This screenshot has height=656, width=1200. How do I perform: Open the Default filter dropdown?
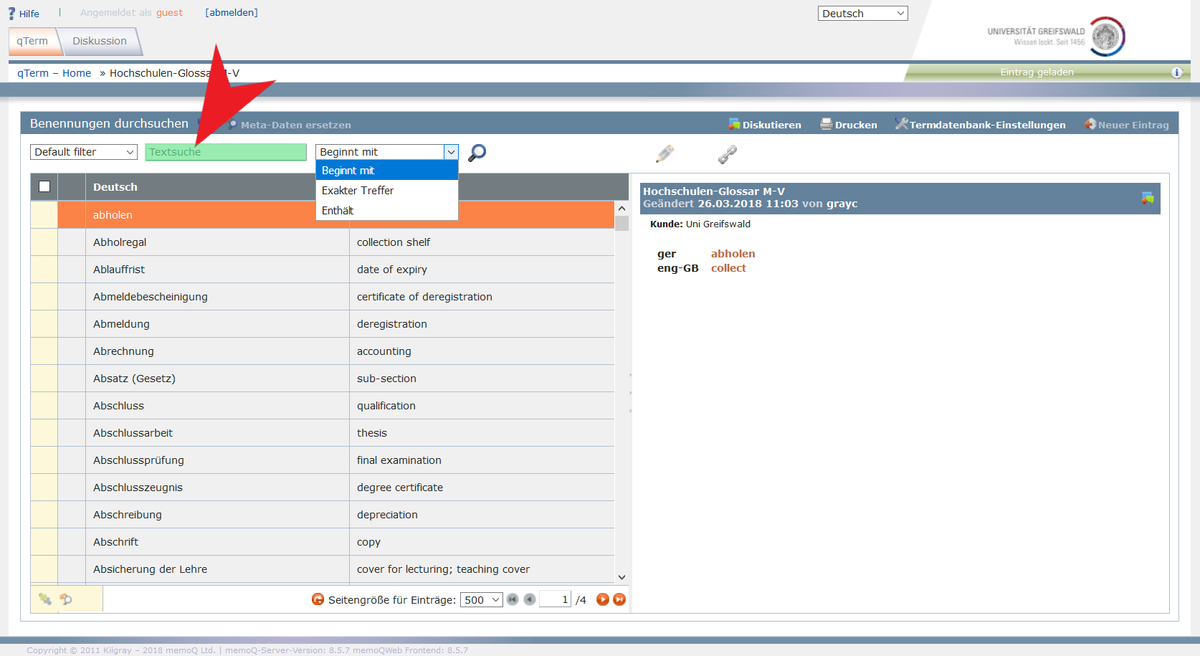point(84,152)
